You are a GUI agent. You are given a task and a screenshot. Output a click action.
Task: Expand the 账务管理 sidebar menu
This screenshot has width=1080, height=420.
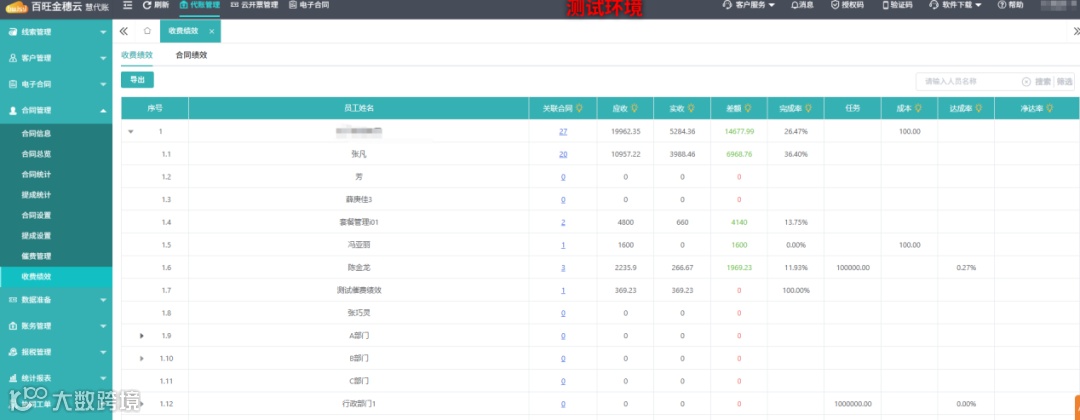click(x=56, y=326)
